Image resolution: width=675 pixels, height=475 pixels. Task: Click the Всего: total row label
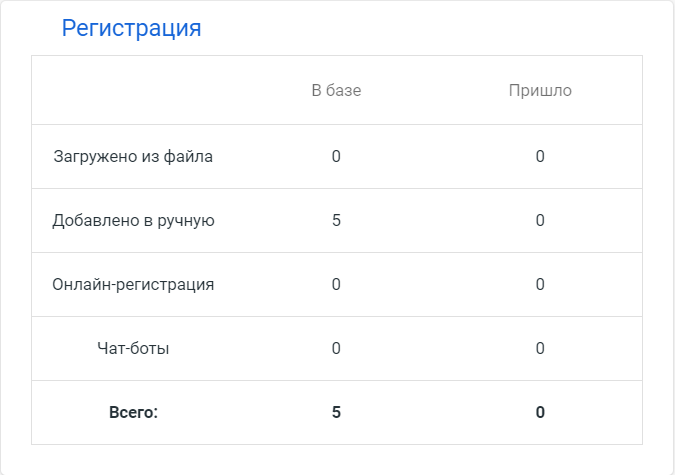pyautogui.click(x=133, y=412)
